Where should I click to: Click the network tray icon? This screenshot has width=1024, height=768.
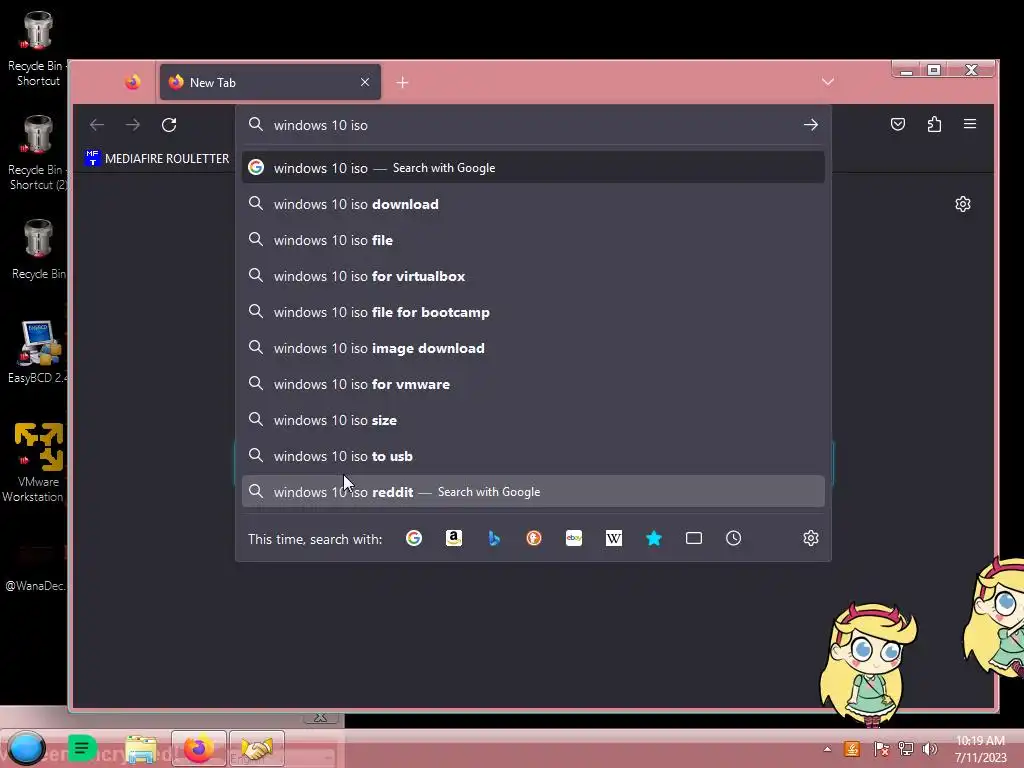906,749
